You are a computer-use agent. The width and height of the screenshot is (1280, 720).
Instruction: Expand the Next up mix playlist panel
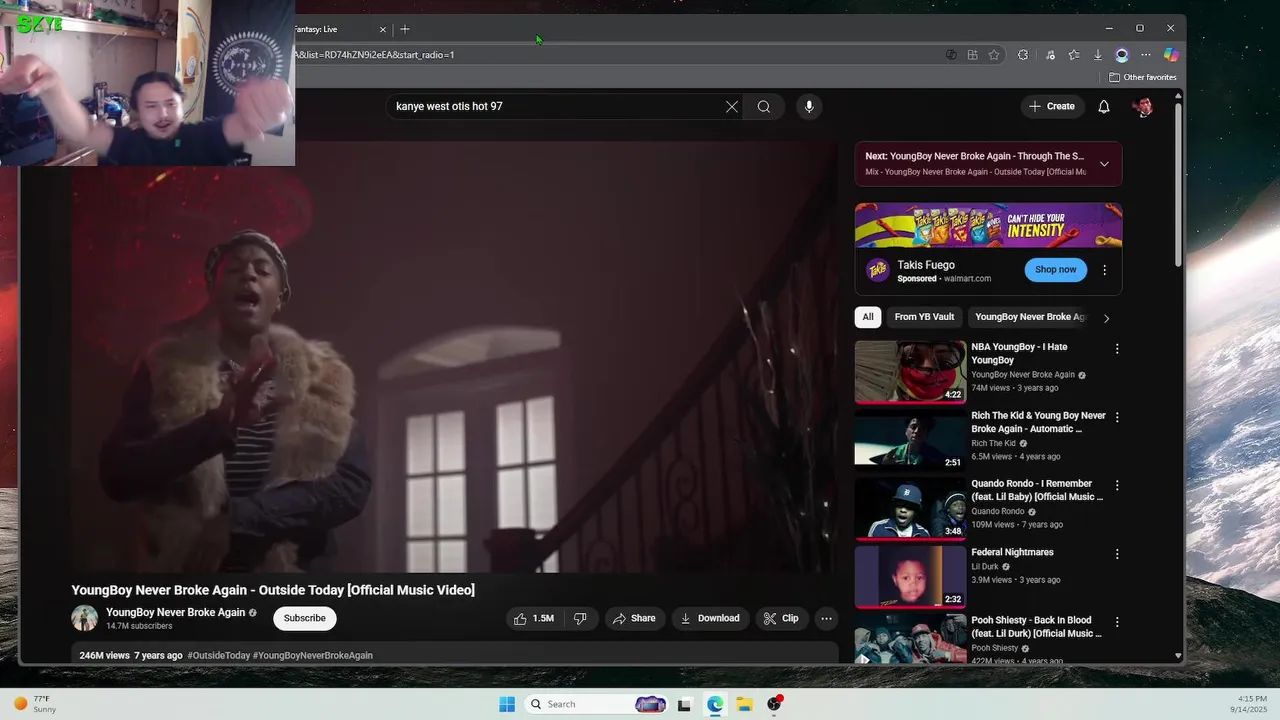(1104, 164)
